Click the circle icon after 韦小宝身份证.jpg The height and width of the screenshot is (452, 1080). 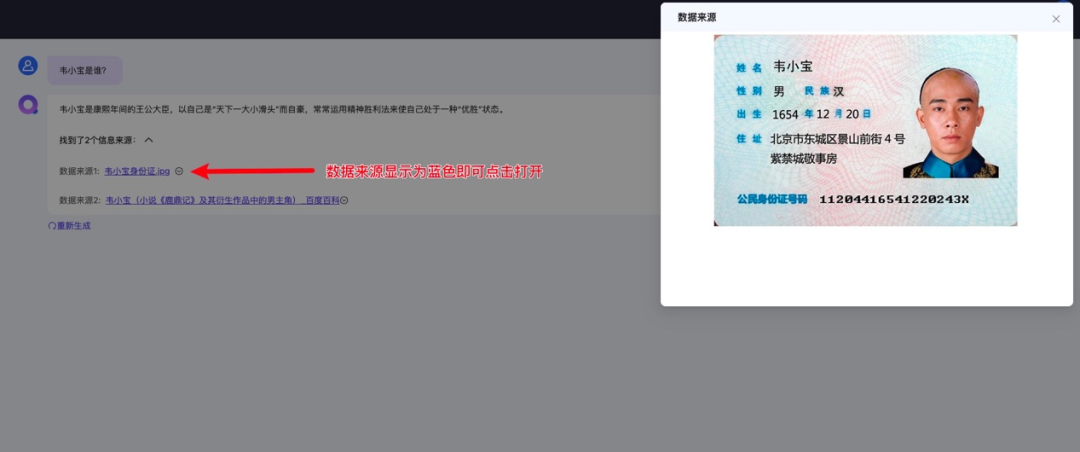pos(179,172)
